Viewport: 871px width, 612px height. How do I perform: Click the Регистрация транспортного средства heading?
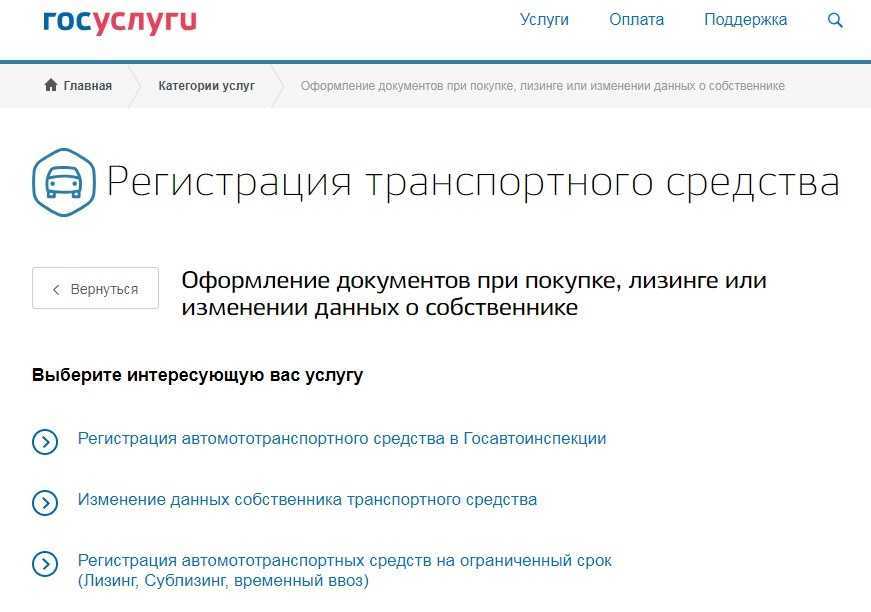point(472,183)
